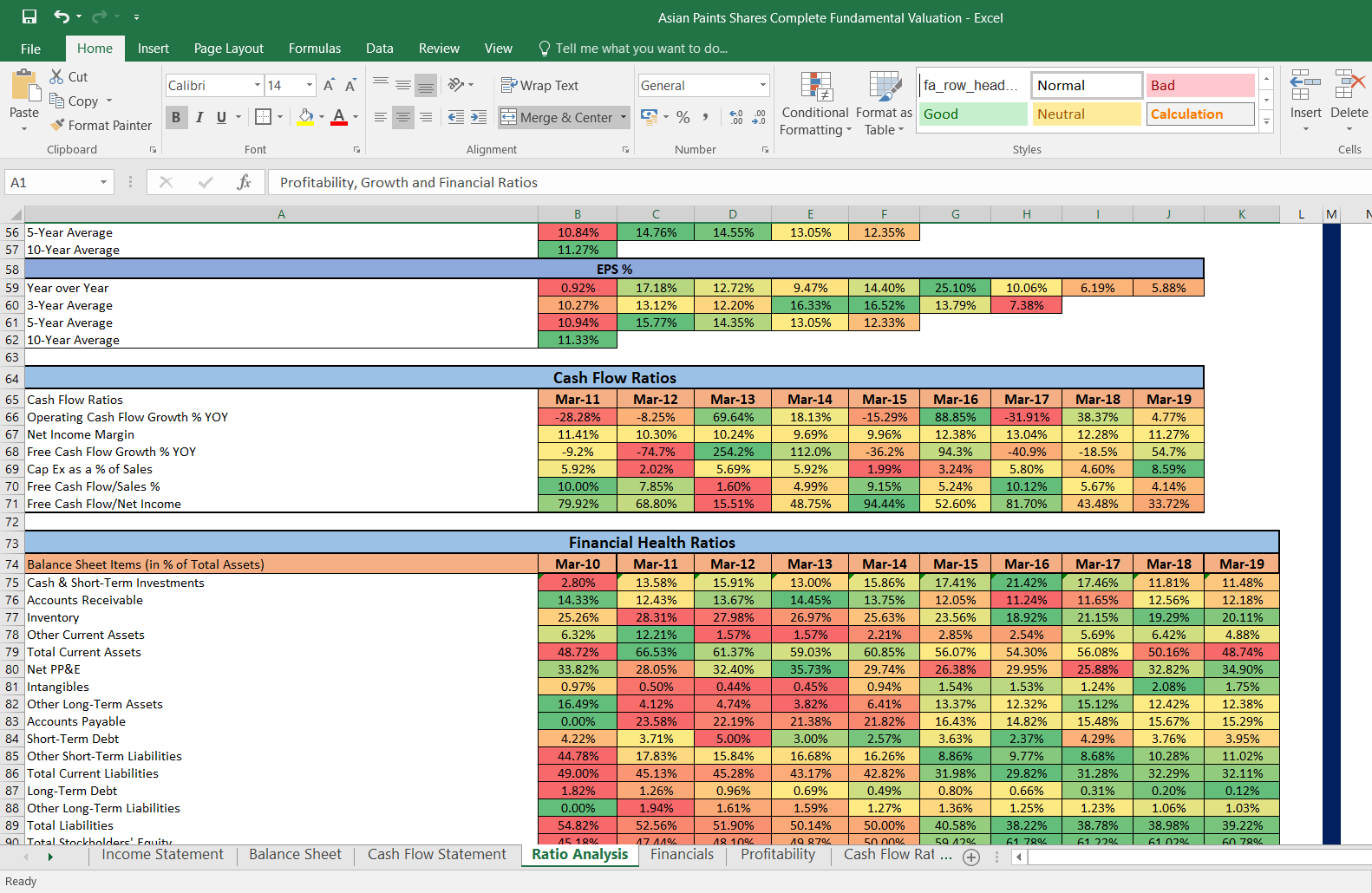Open the font size 14 dropdown
The width and height of the screenshot is (1372, 893).
point(310,85)
